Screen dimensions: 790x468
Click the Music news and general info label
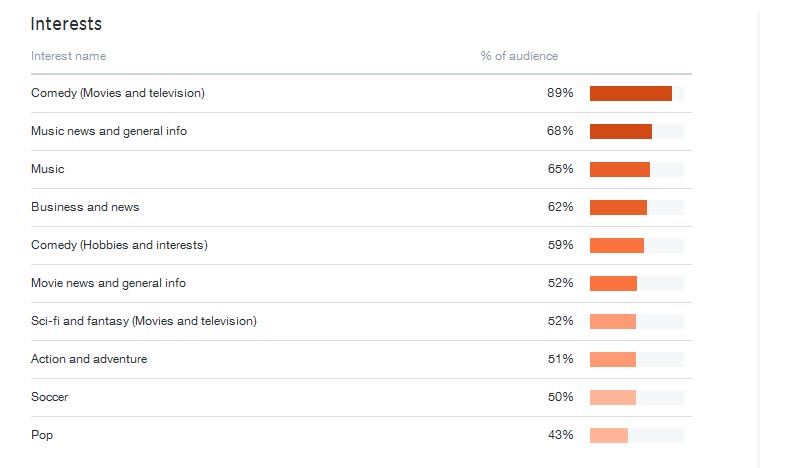click(108, 131)
